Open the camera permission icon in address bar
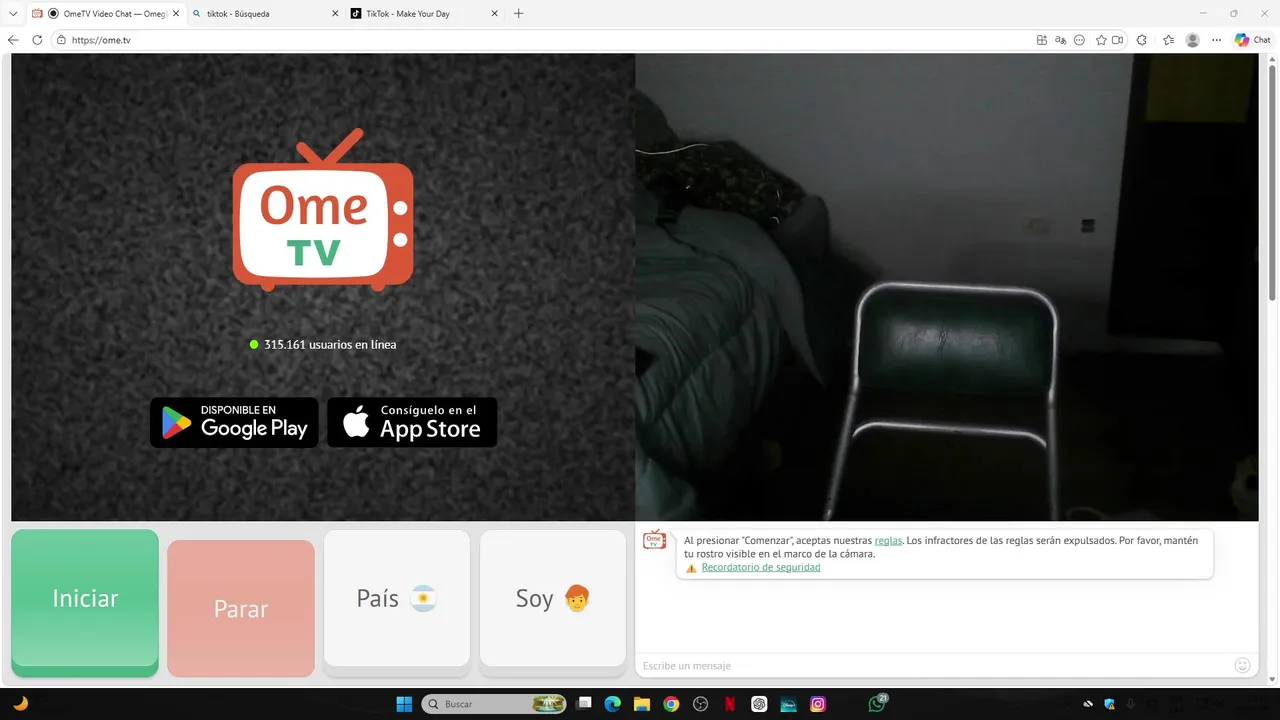The image size is (1280, 720). [x=1117, y=40]
